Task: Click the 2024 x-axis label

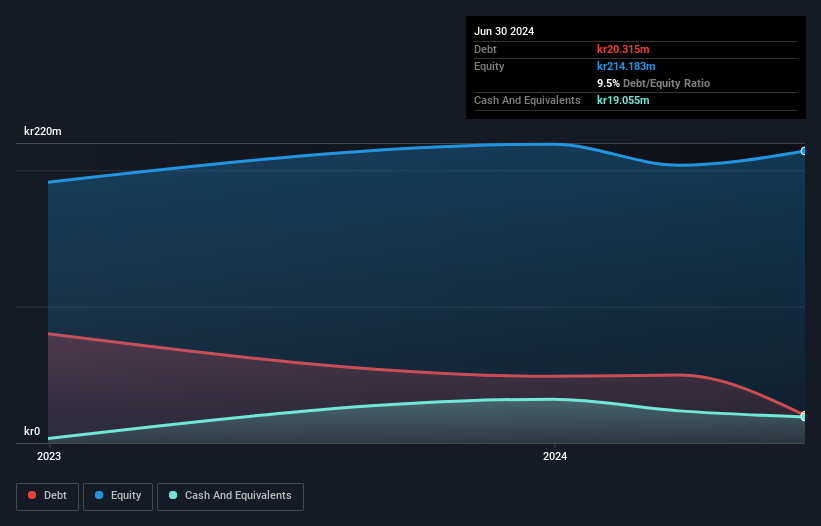Action: pos(555,456)
